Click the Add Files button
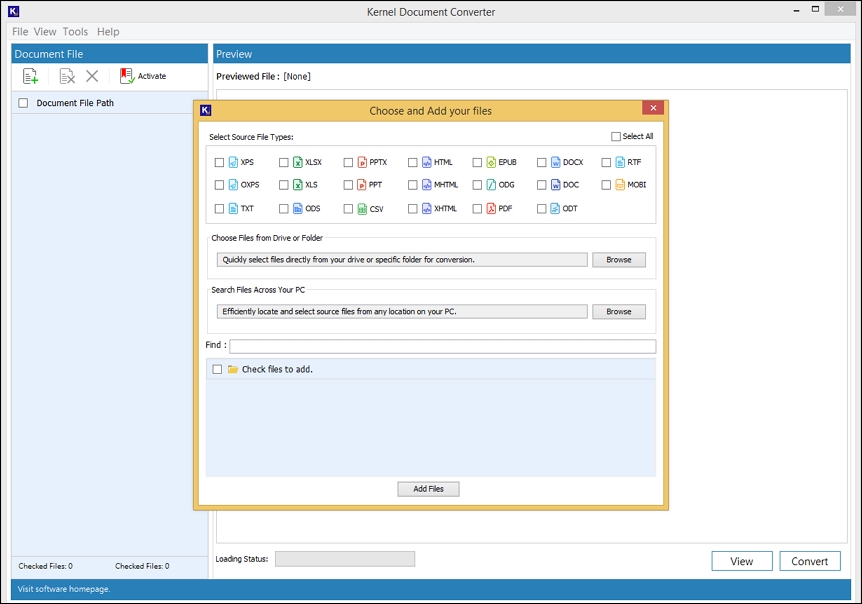This screenshot has height=604, width=862. 428,489
